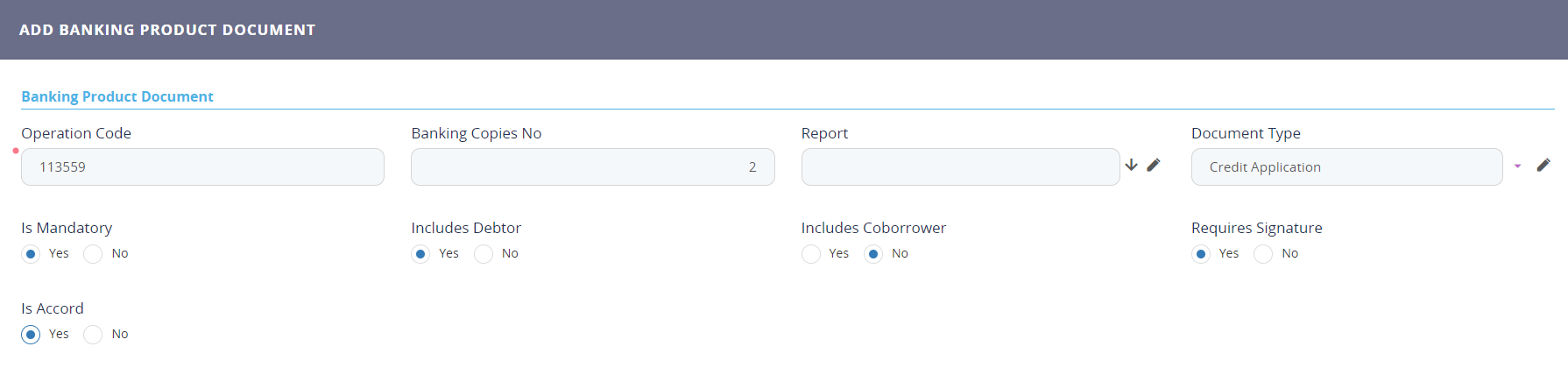Screen dimensions: 1568x382
Task: Select Yes for Requires Signature
Action: 1201,254
